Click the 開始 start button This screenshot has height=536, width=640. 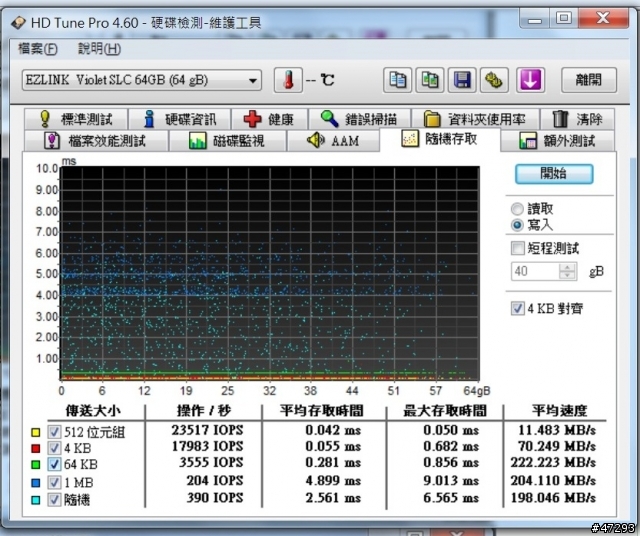coord(554,173)
